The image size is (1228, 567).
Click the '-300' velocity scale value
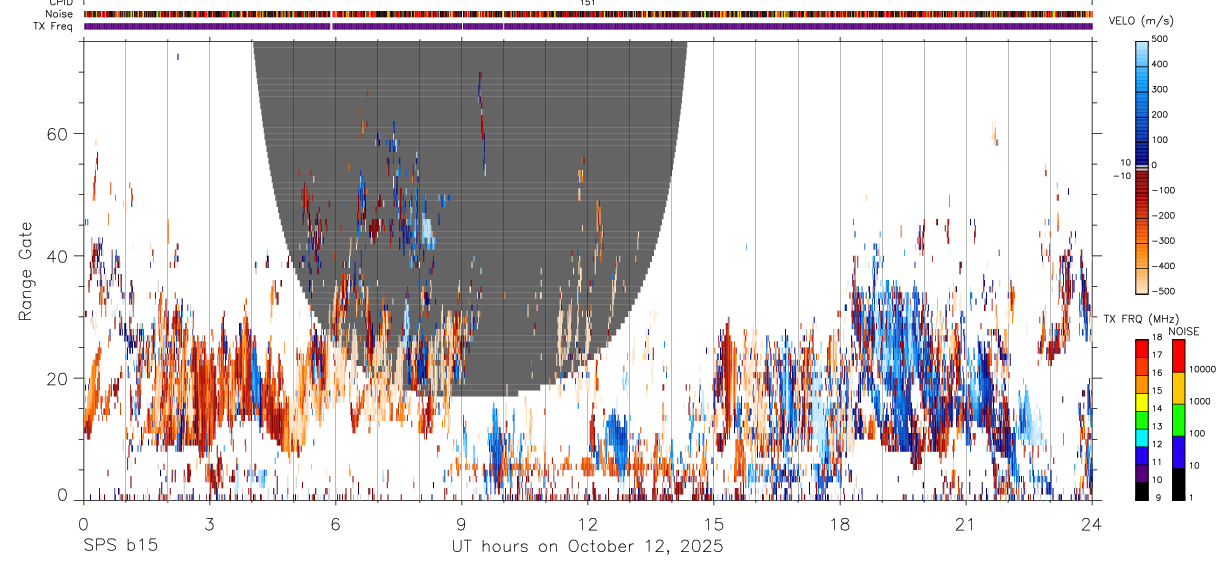click(1162, 240)
